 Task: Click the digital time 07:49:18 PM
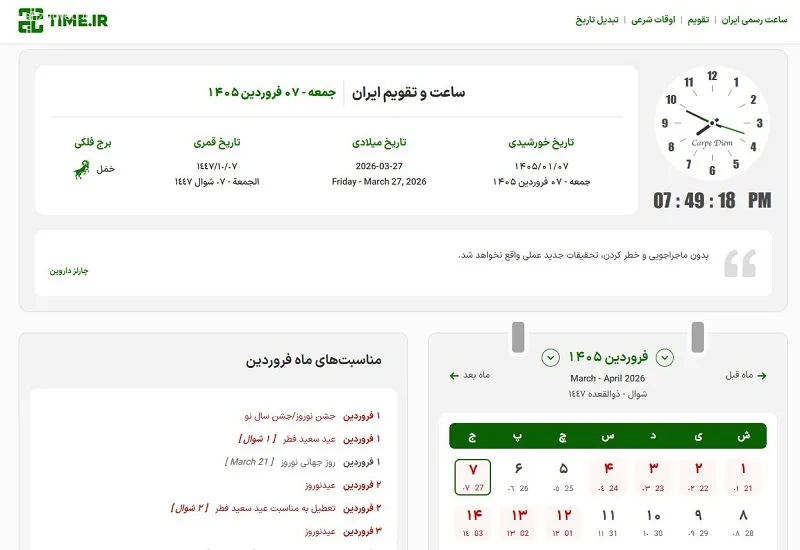pos(712,201)
